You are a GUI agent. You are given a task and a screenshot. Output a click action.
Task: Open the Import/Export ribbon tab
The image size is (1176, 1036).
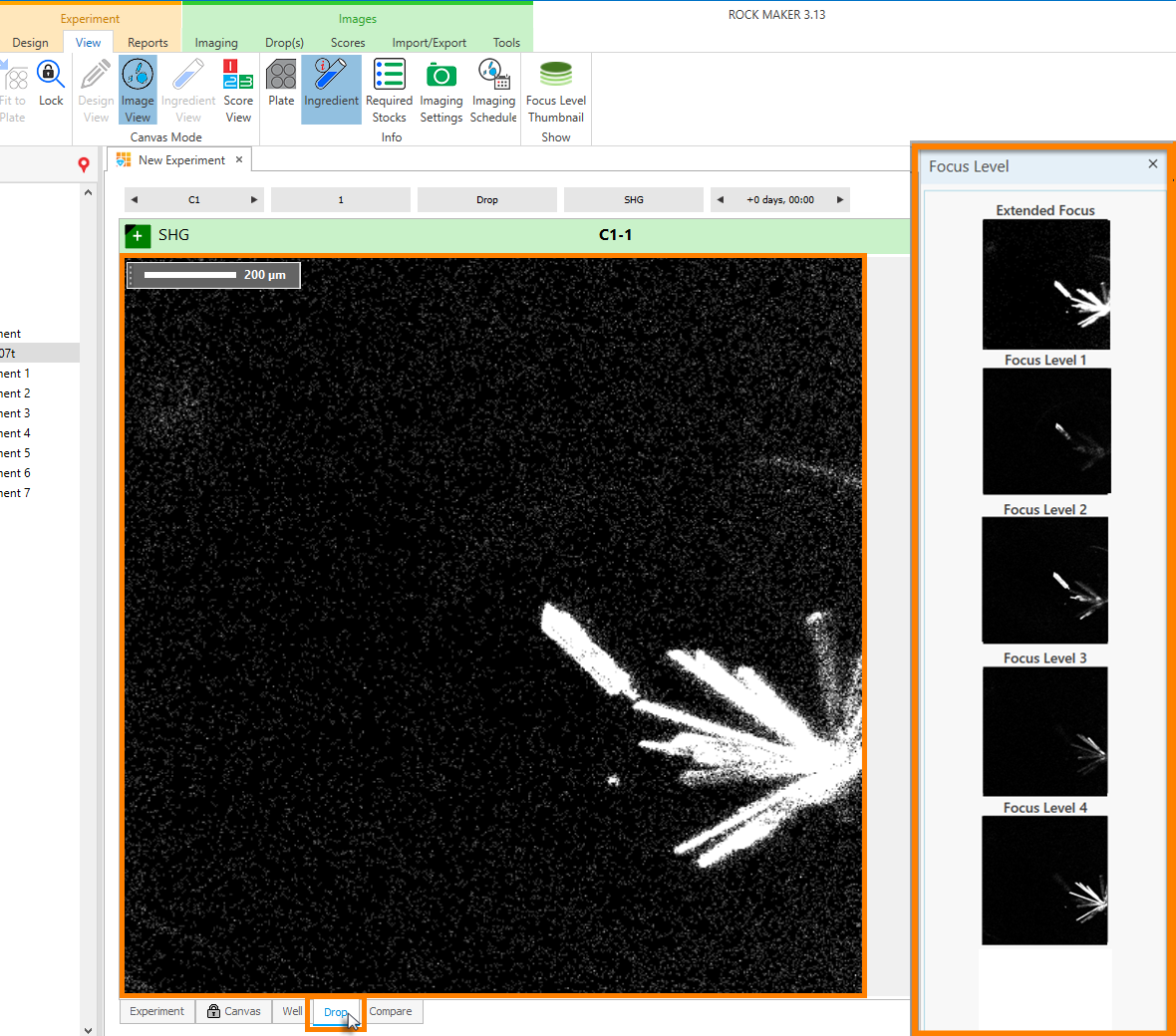(429, 43)
